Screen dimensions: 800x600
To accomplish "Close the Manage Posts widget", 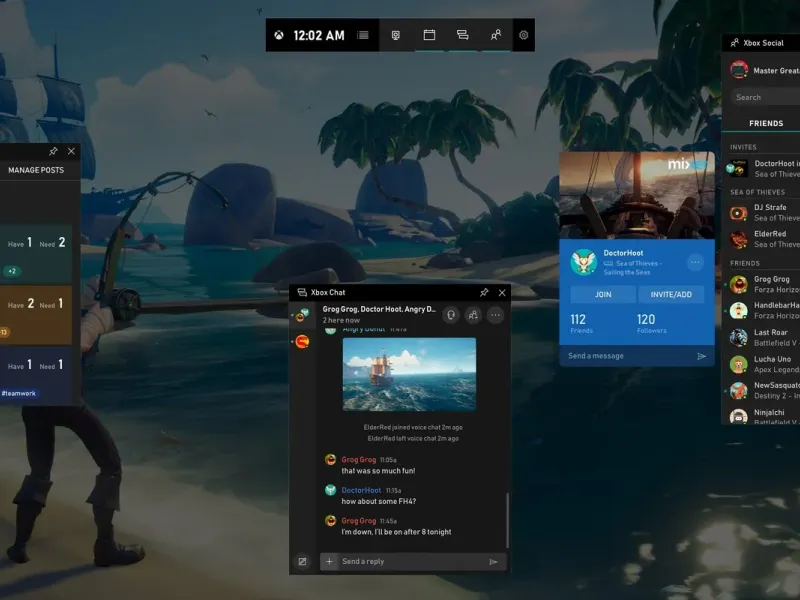I will tap(71, 151).
